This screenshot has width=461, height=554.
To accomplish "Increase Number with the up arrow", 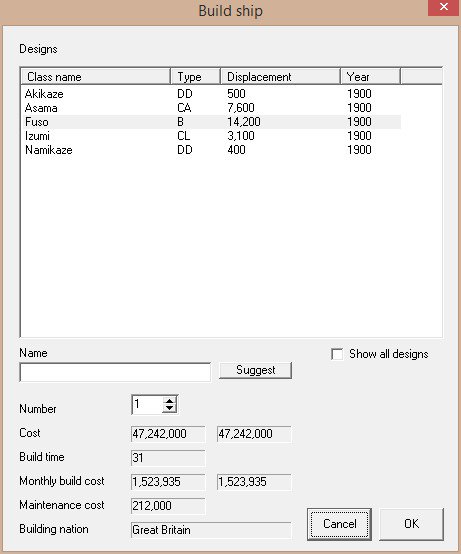I will pyautogui.click(x=170, y=401).
